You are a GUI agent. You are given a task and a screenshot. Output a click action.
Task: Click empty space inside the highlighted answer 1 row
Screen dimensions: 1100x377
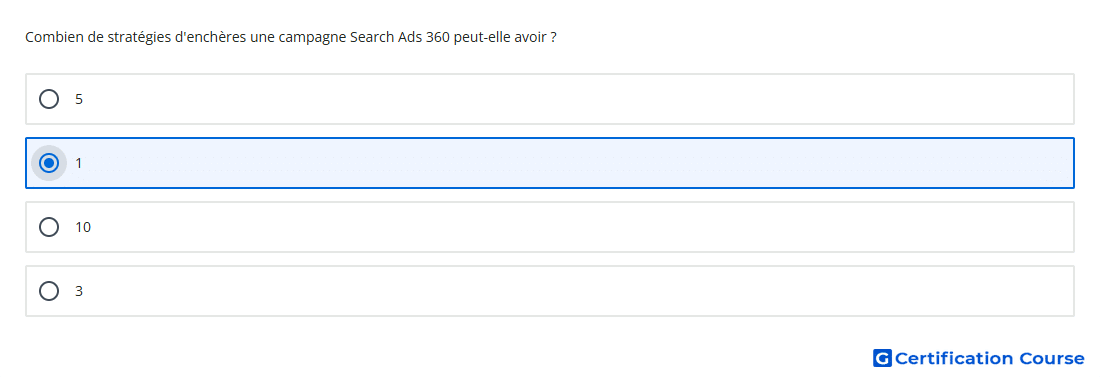pos(561,163)
